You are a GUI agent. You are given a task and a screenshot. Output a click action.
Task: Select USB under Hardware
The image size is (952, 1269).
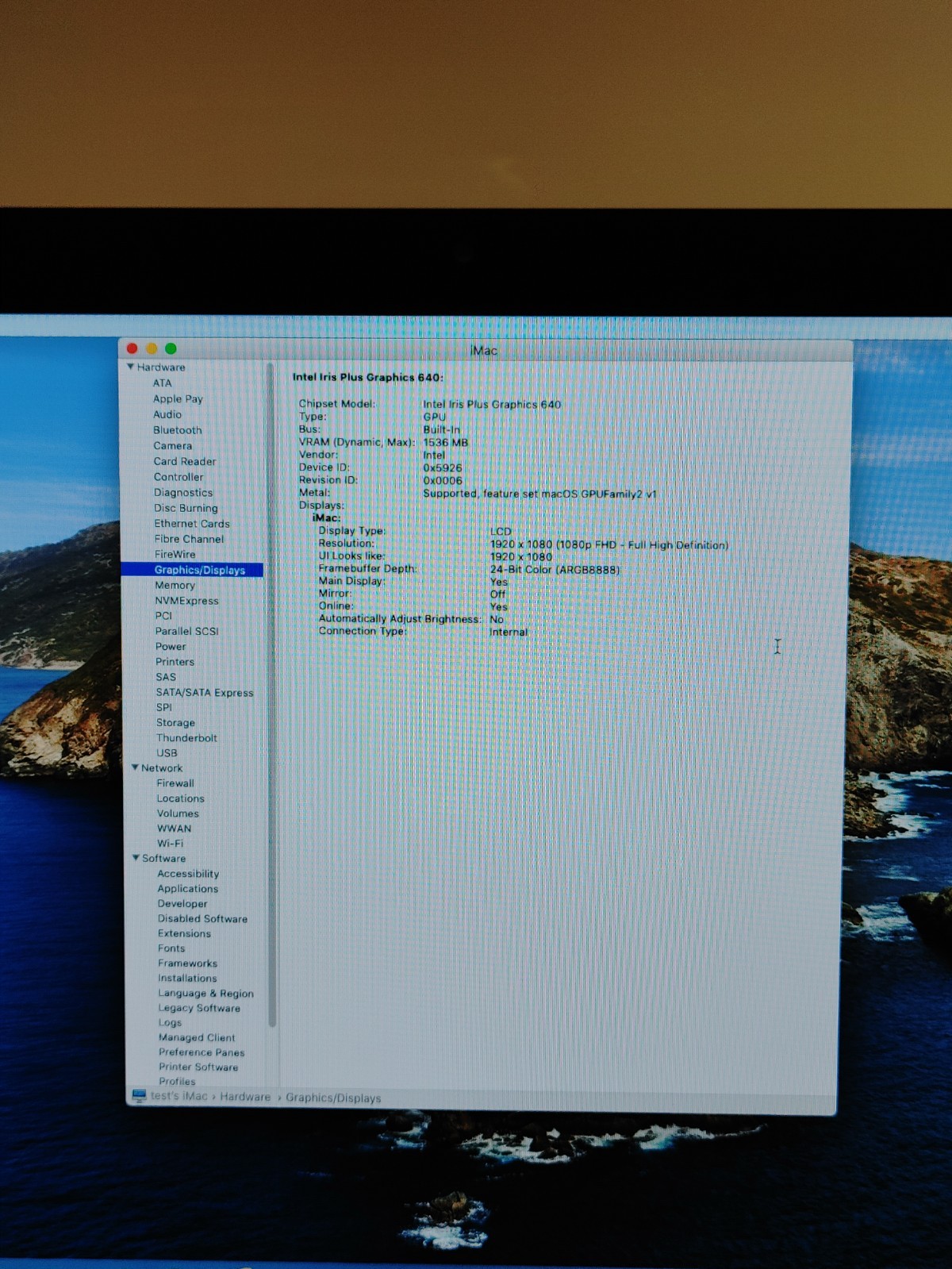pyautogui.click(x=167, y=753)
